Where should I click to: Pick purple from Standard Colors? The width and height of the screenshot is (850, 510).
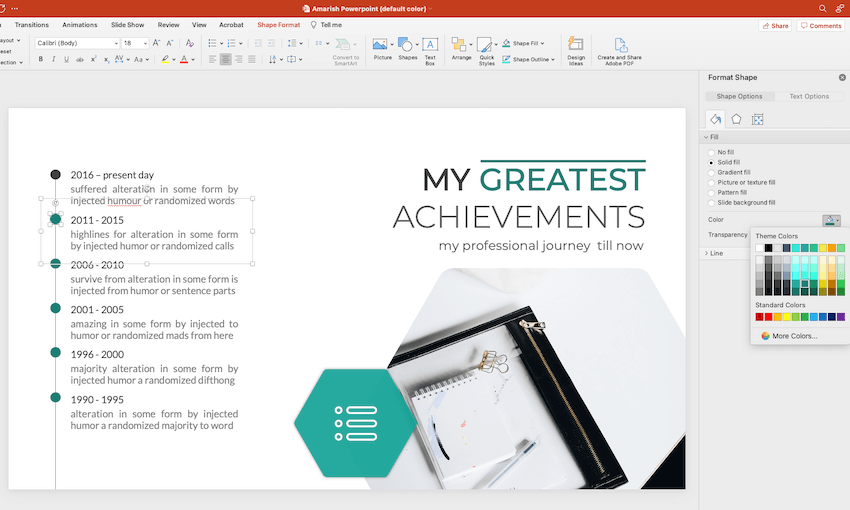click(x=841, y=317)
